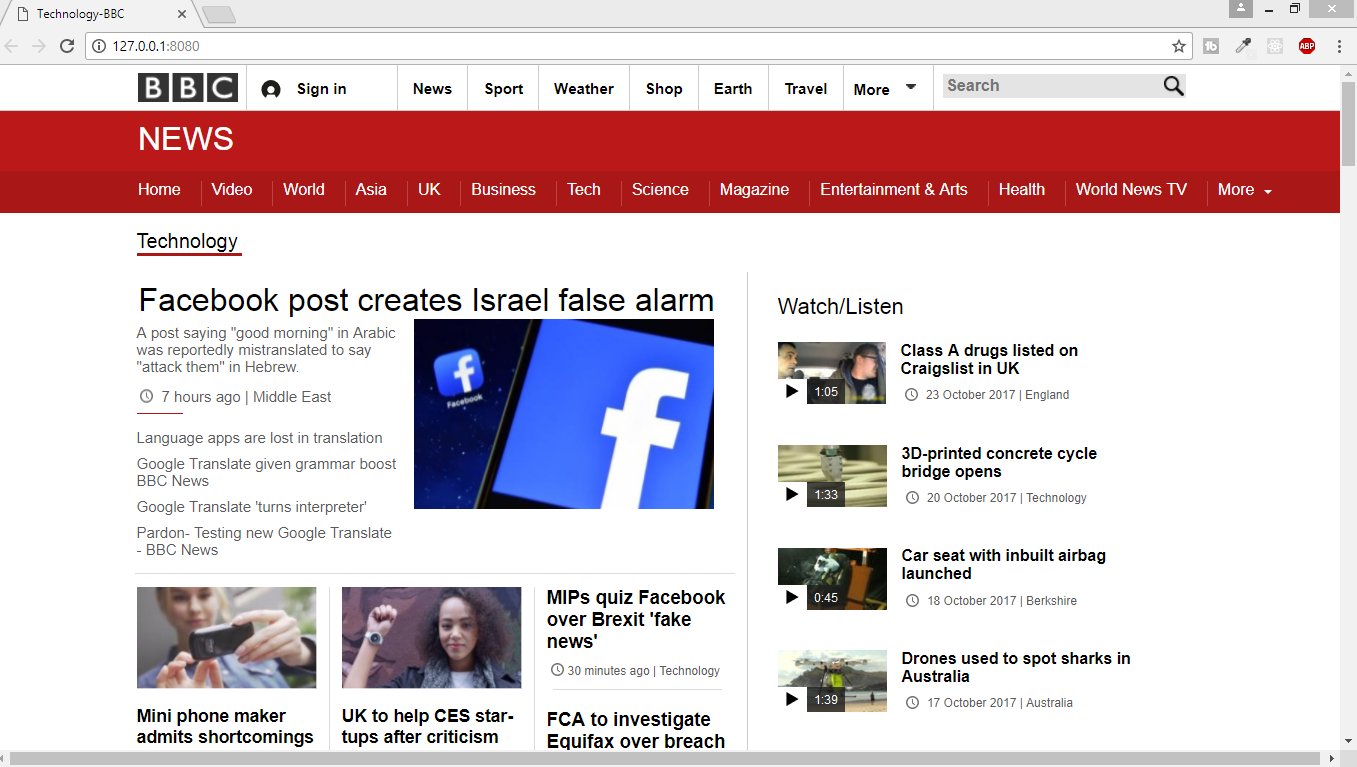
Task: Select Tech in the news menu
Action: 584,190
